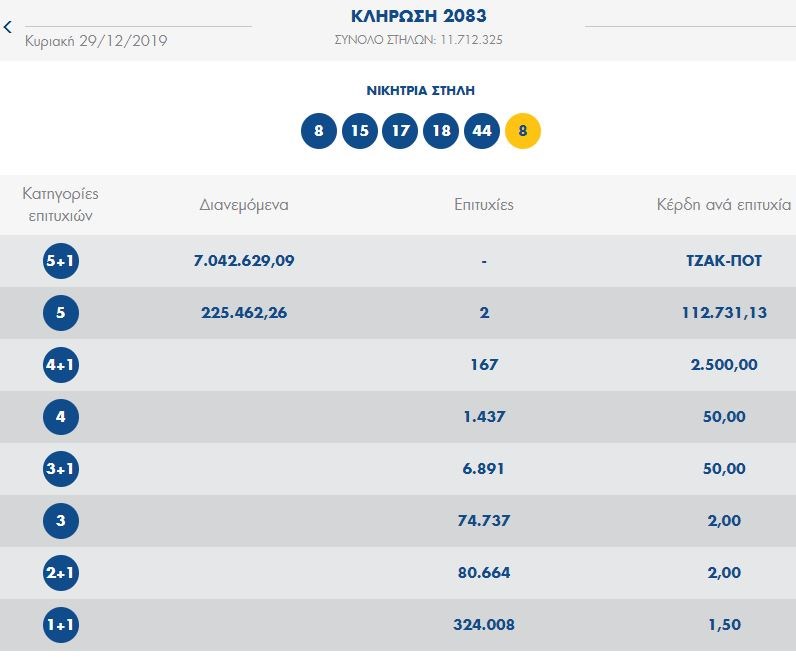The height and width of the screenshot is (658, 796).
Task: Click the 3+1 category circle
Action: pyautogui.click(x=61, y=469)
